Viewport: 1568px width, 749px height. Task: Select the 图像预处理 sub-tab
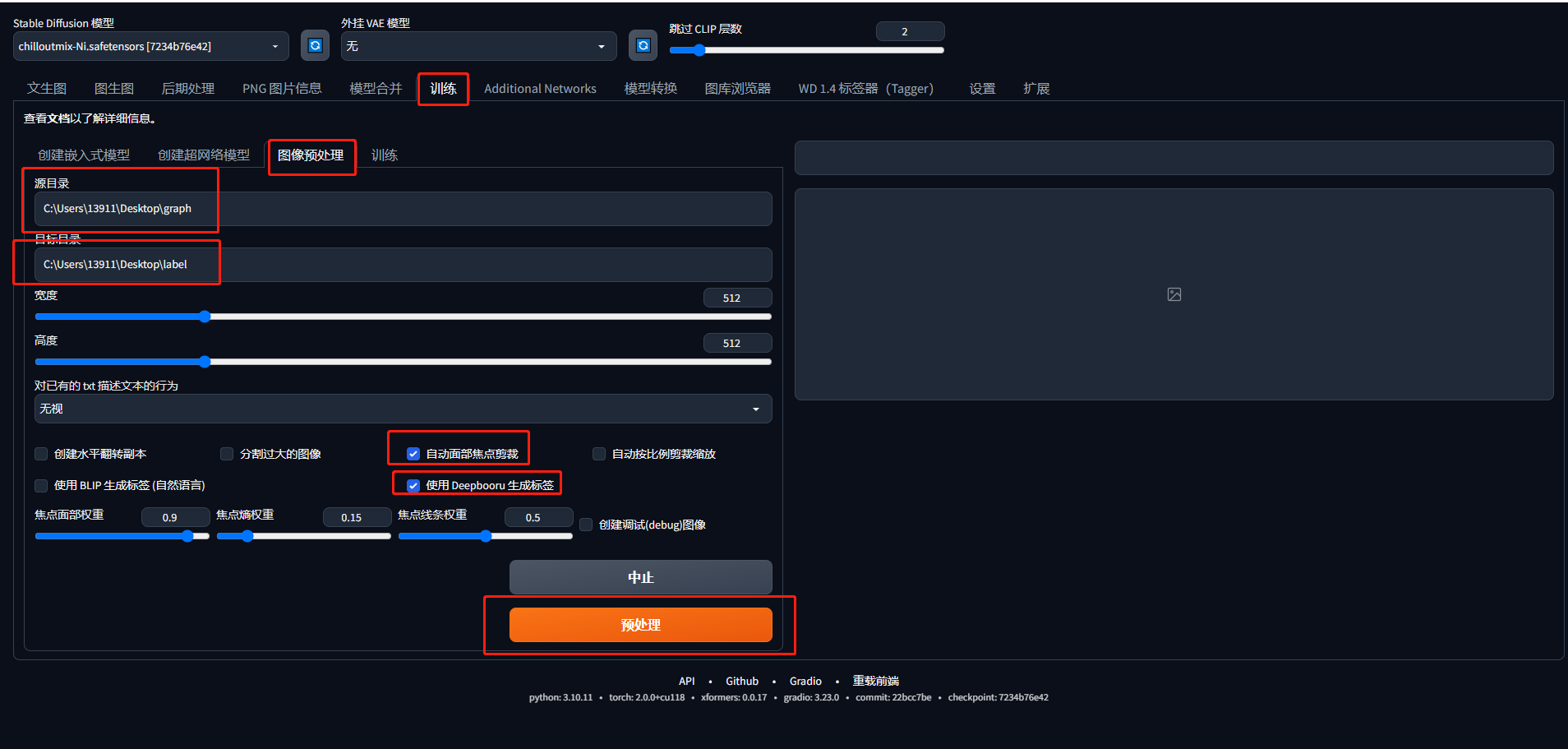pos(311,155)
